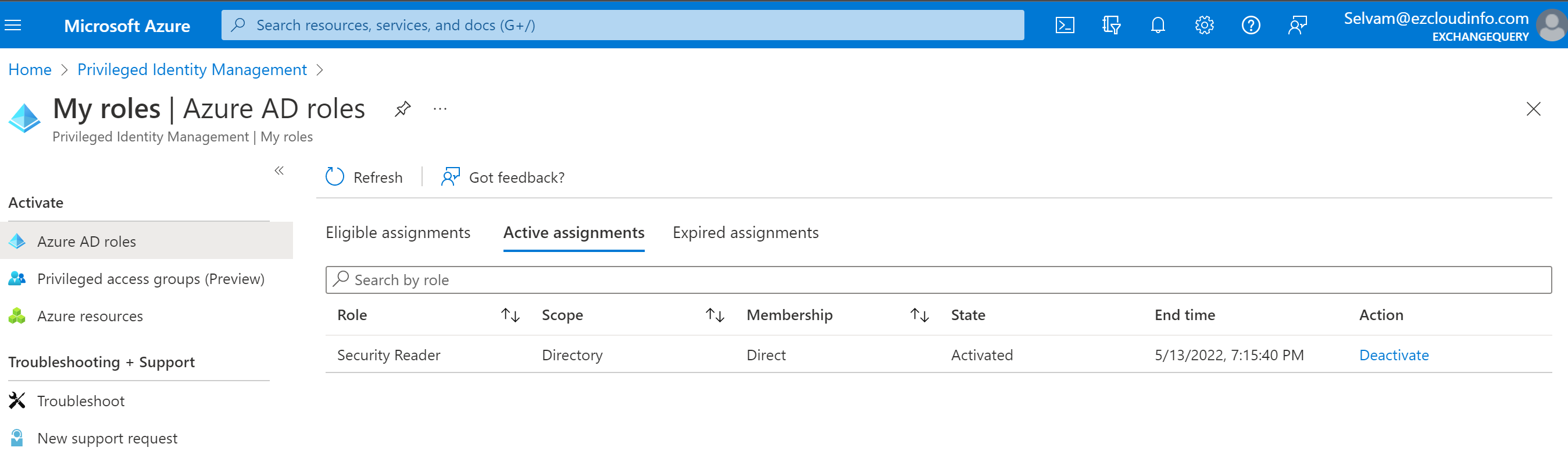The width and height of the screenshot is (1568, 465).
Task: Switch to Expired assignments tab
Action: point(745,233)
